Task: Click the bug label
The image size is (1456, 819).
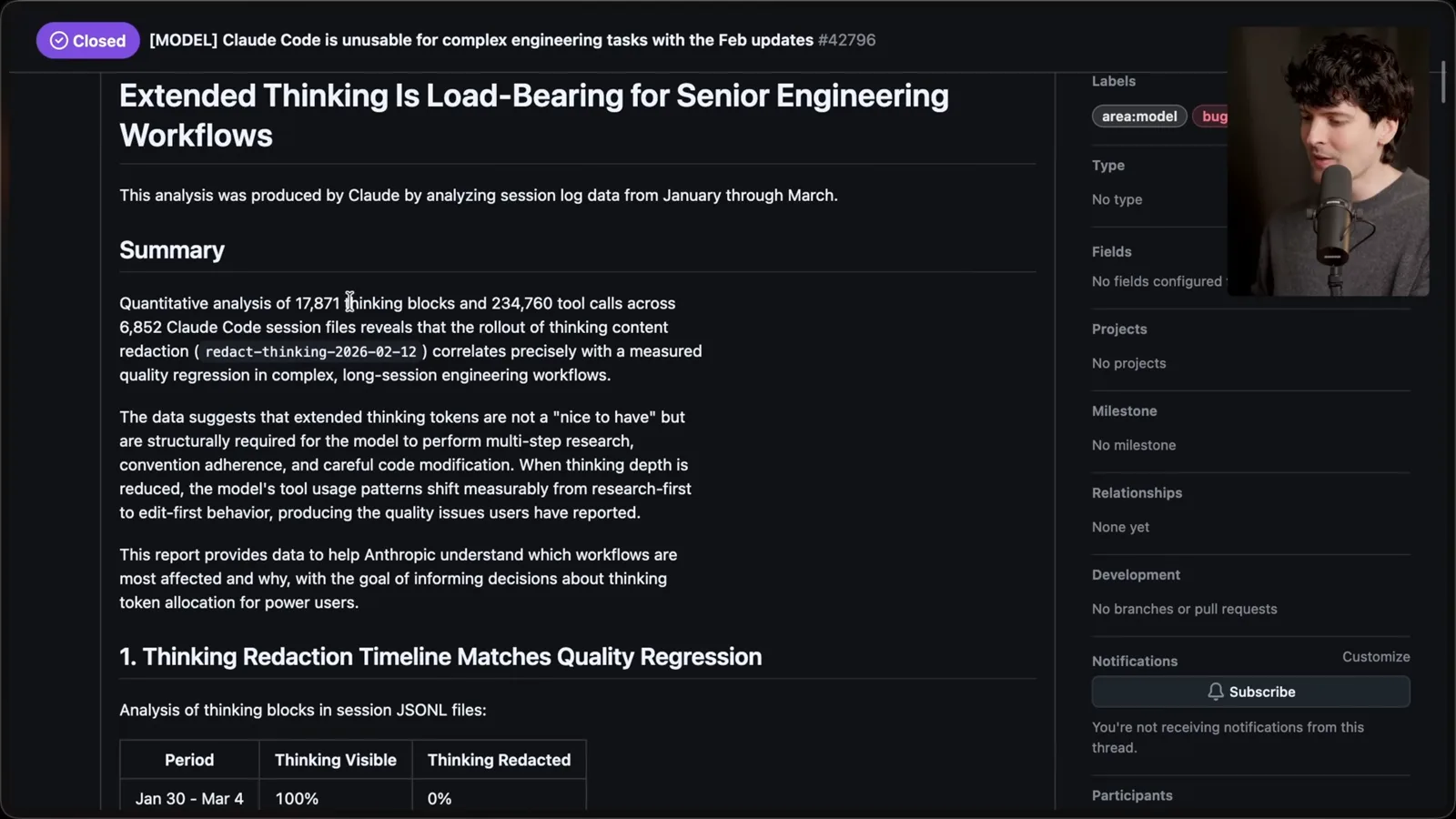Action: click(1212, 116)
